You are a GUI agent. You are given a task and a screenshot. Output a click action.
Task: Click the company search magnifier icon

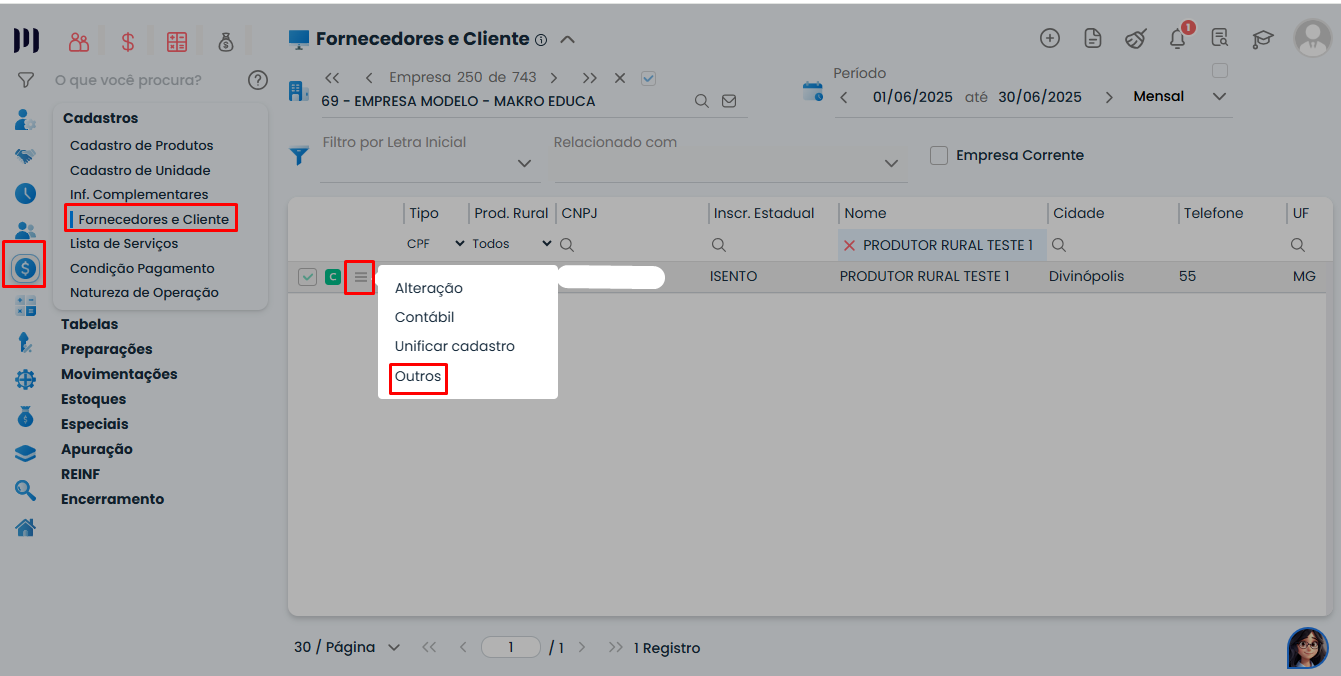[x=702, y=101]
